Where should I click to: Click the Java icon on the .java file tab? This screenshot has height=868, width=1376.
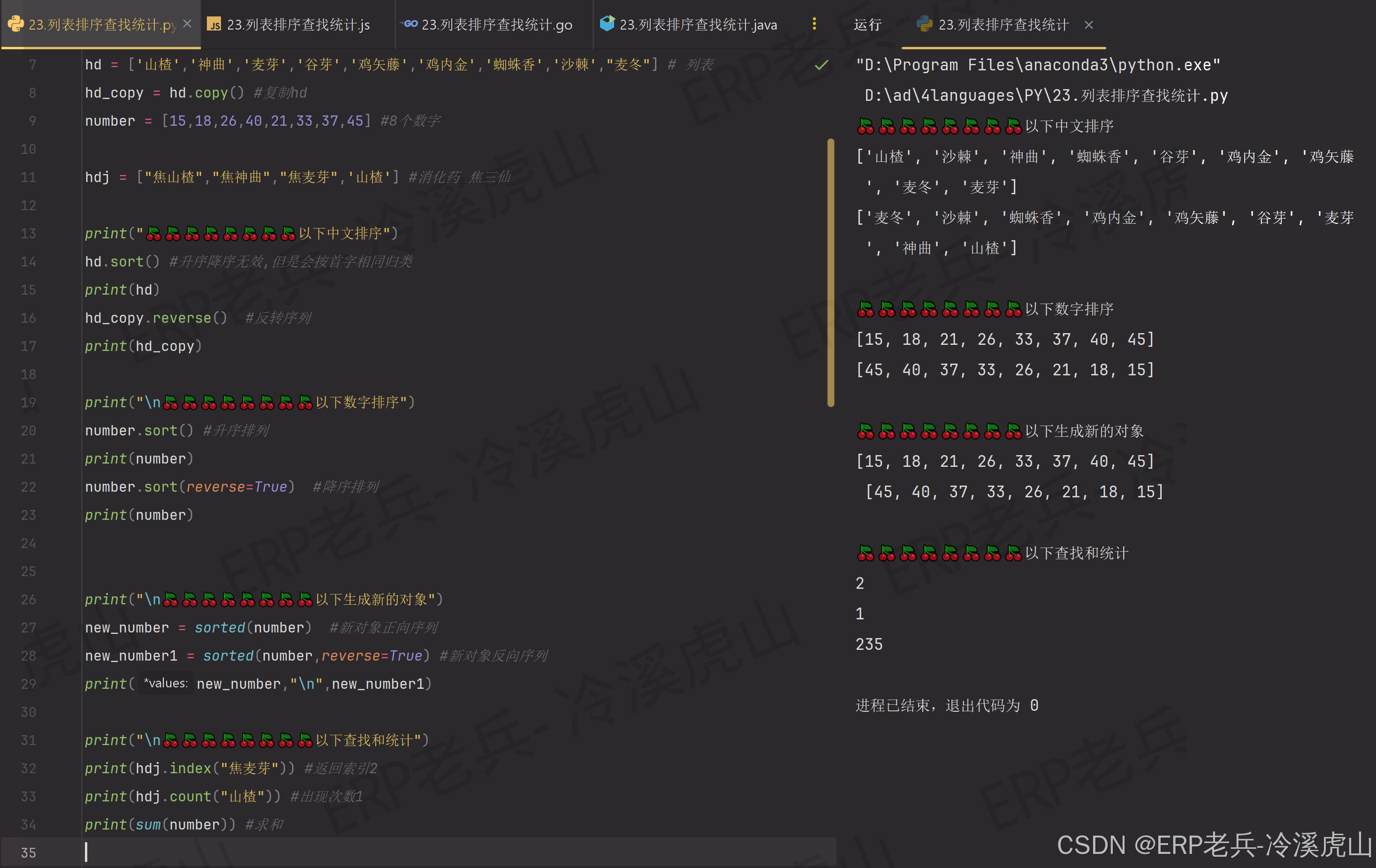[x=608, y=24]
